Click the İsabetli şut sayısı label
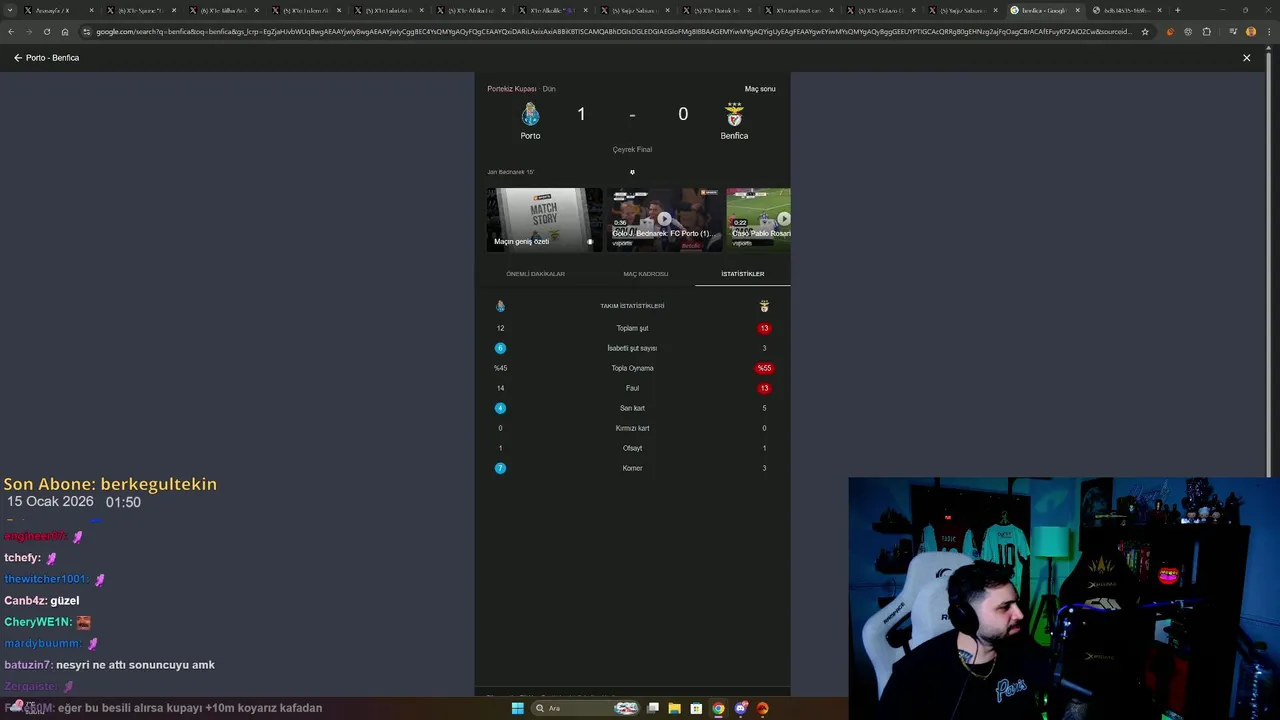 [632, 348]
